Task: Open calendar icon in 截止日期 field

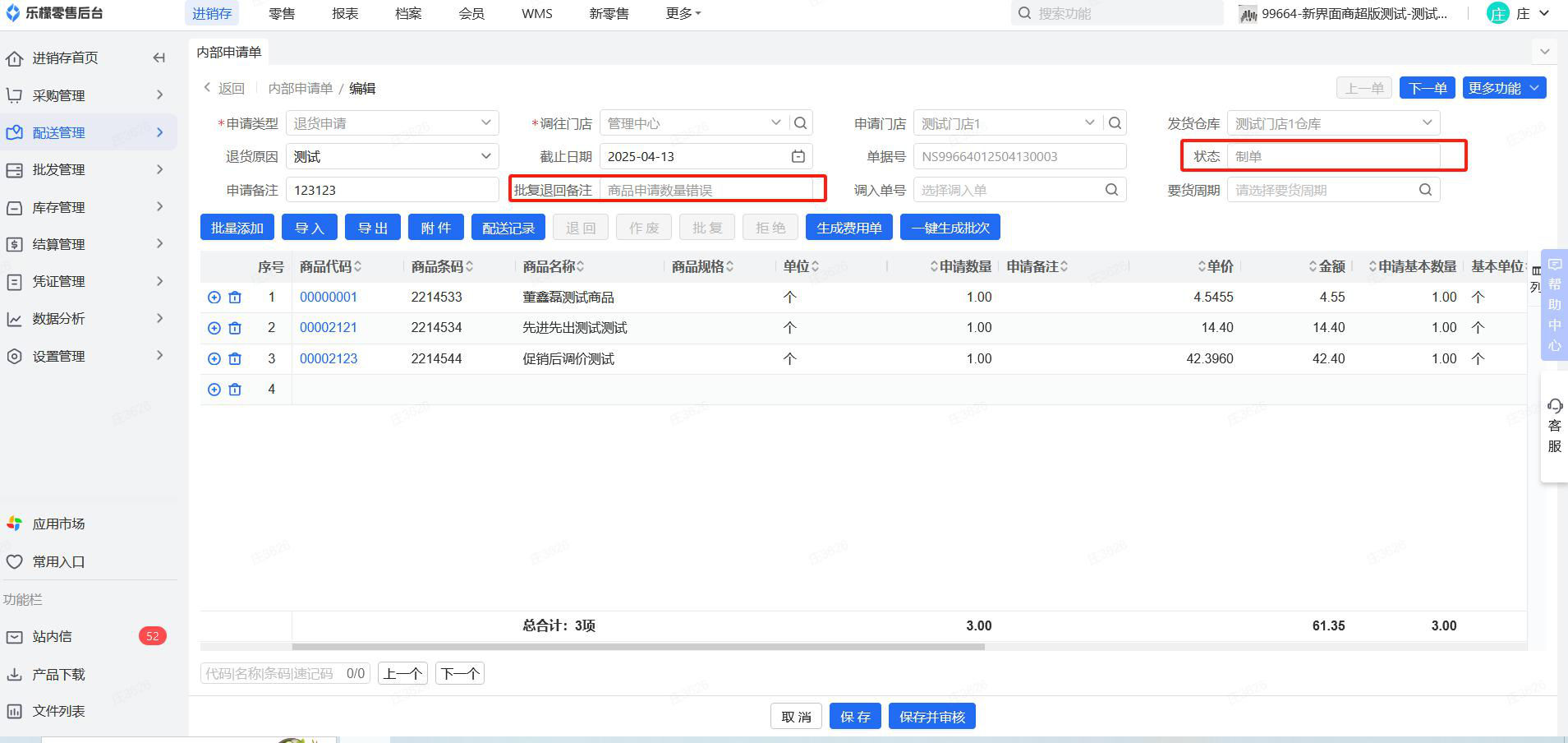Action: pyautogui.click(x=798, y=156)
